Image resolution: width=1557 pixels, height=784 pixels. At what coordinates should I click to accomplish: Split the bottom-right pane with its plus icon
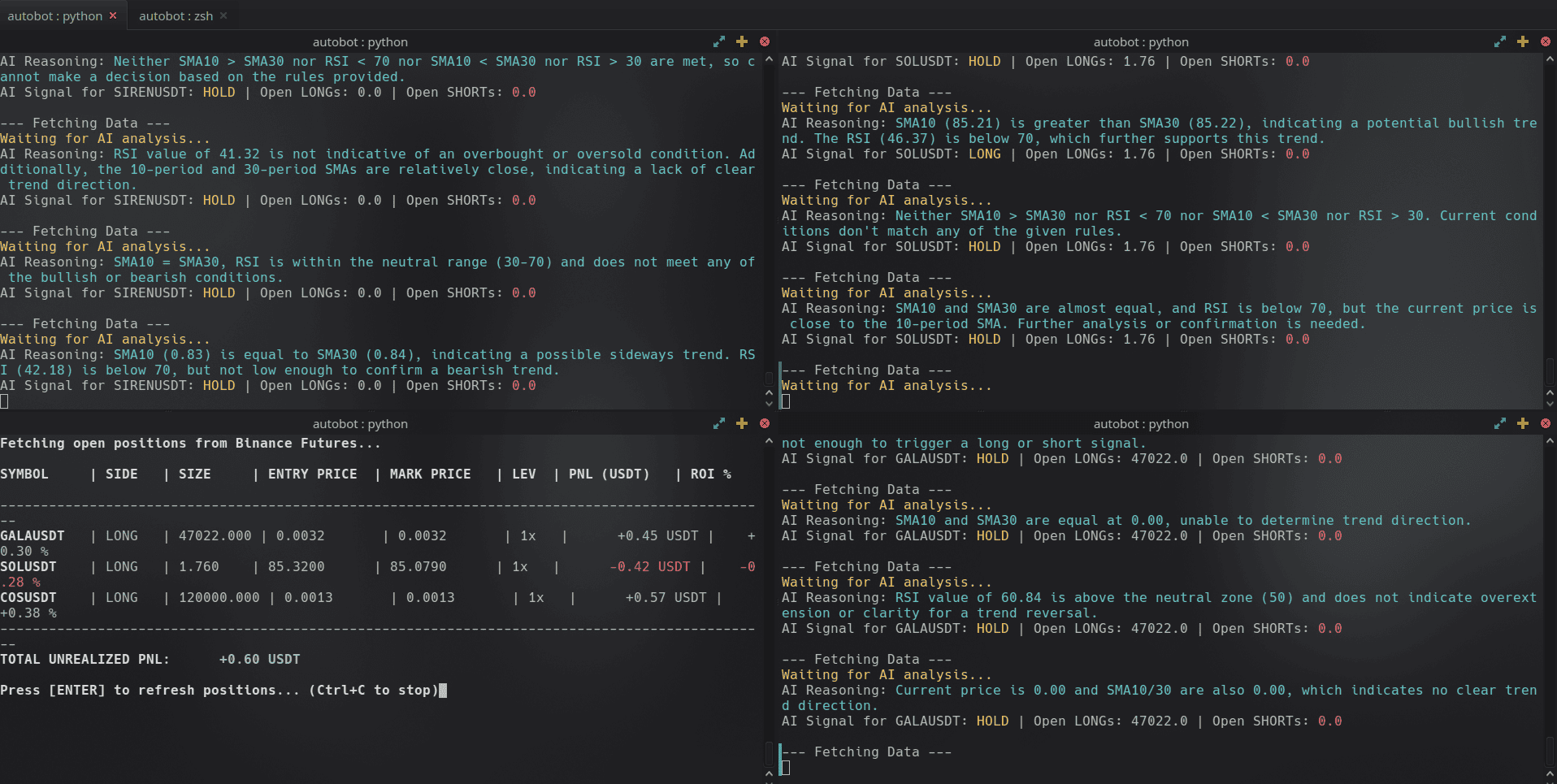pyautogui.click(x=1521, y=423)
